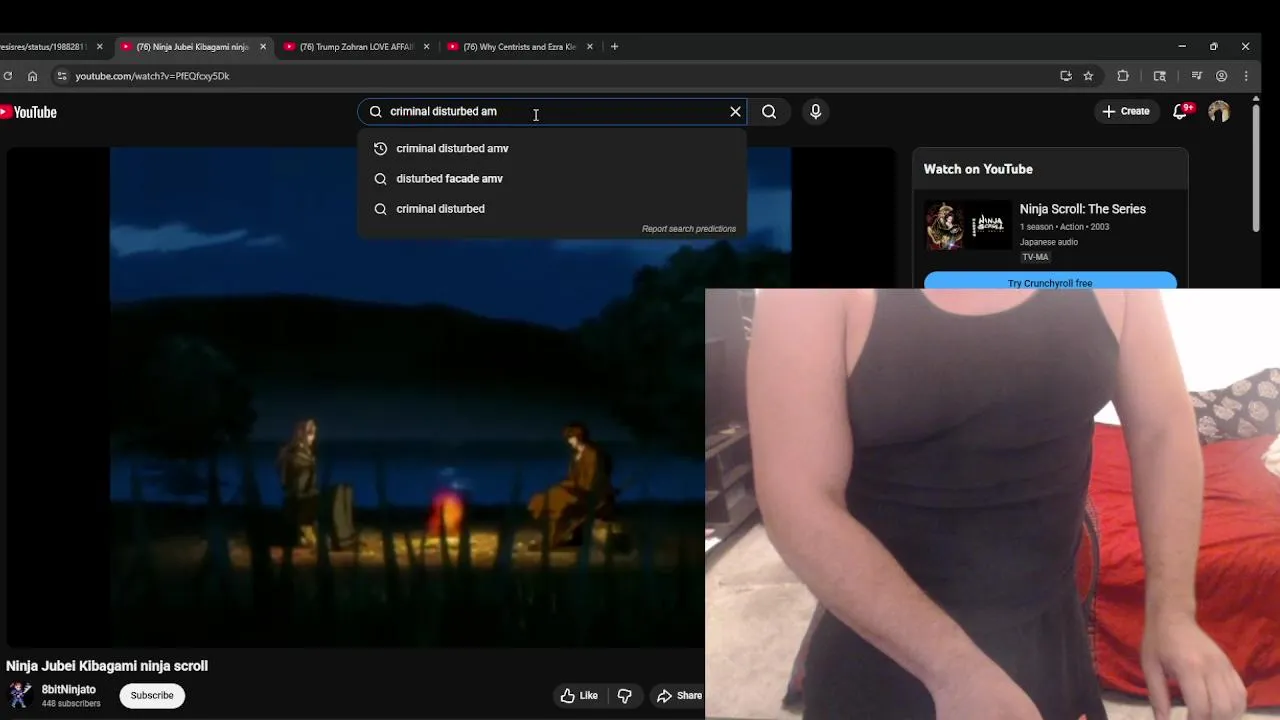
Task: Click into the YouTube search field
Action: coord(550,111)
